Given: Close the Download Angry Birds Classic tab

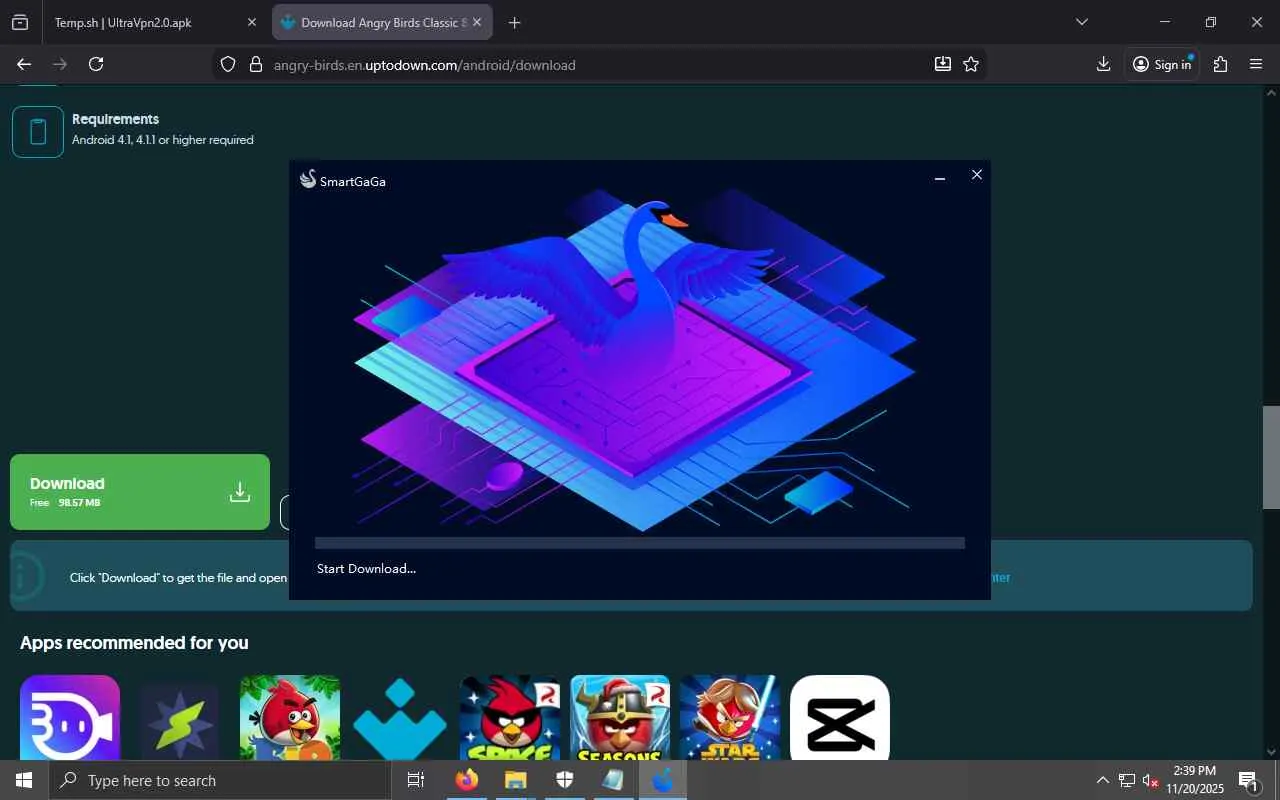Looking at the screenshot, I should coord(478,22).
